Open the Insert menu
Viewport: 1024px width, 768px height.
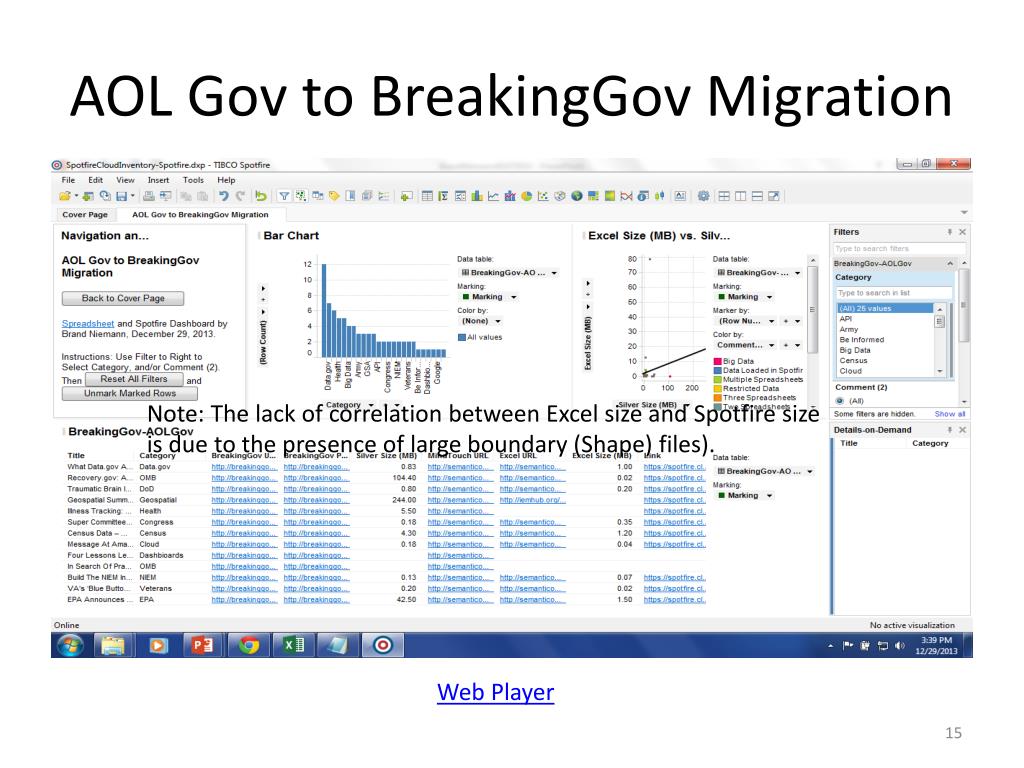point(158,180)
